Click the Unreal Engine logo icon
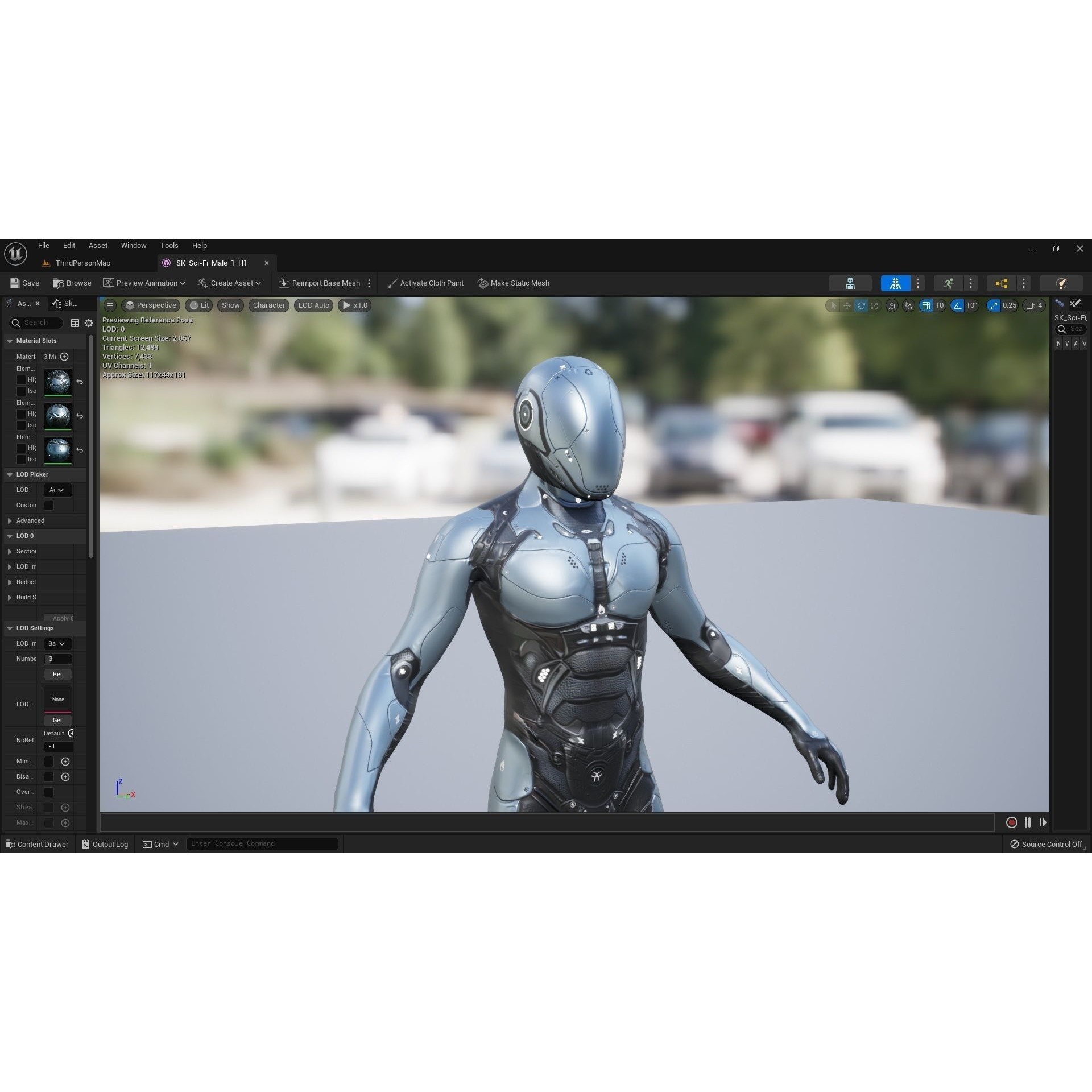The width and height of the screenshot is (1092, 1092). click(x=15, y=254)
